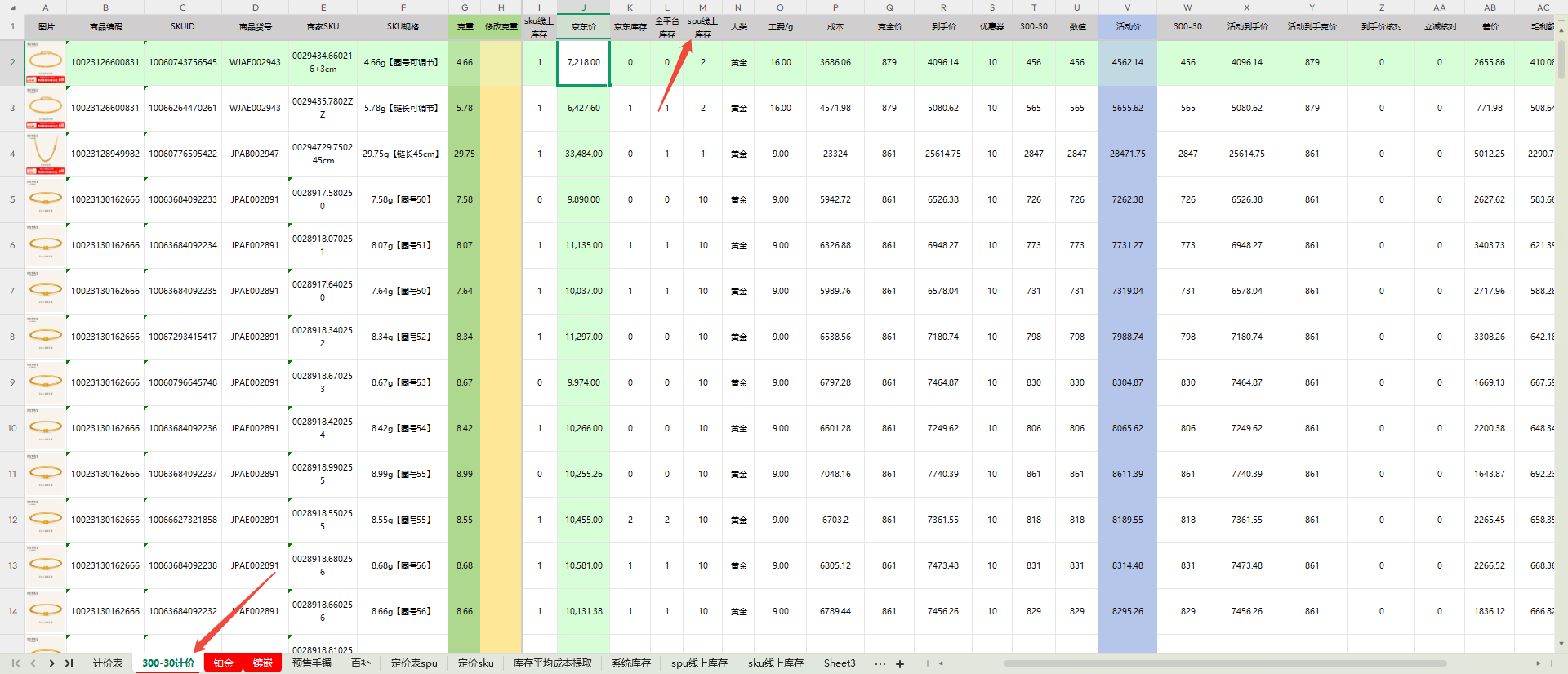Select column V header
Image resolution: width=1568 pixels, height=674 pixels.
[1127, 7]
